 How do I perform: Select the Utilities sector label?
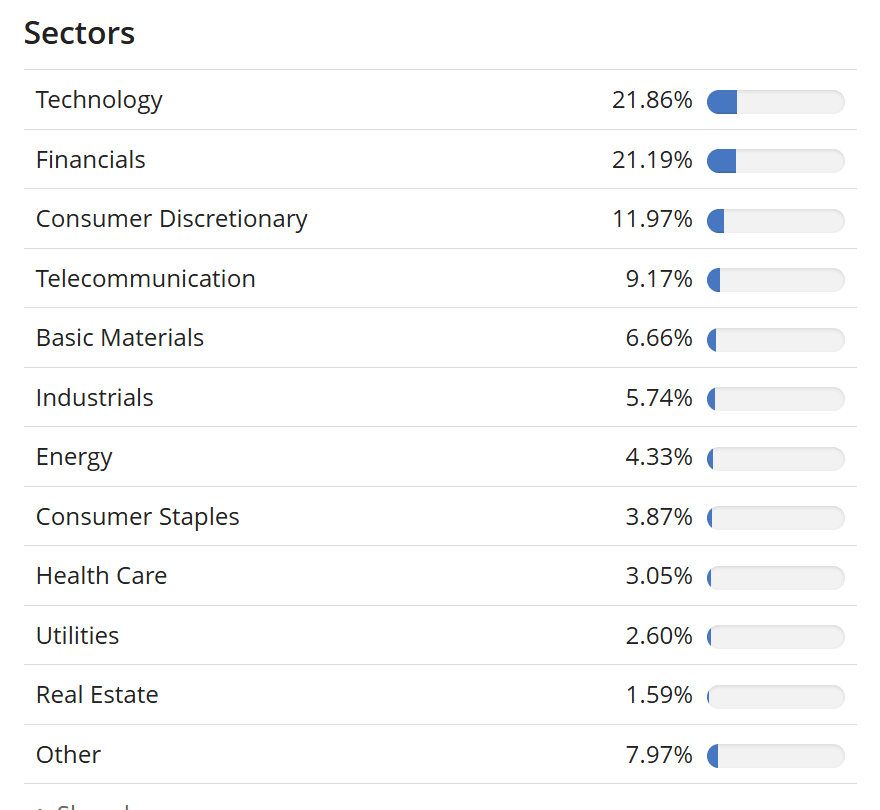click(77, 636)
